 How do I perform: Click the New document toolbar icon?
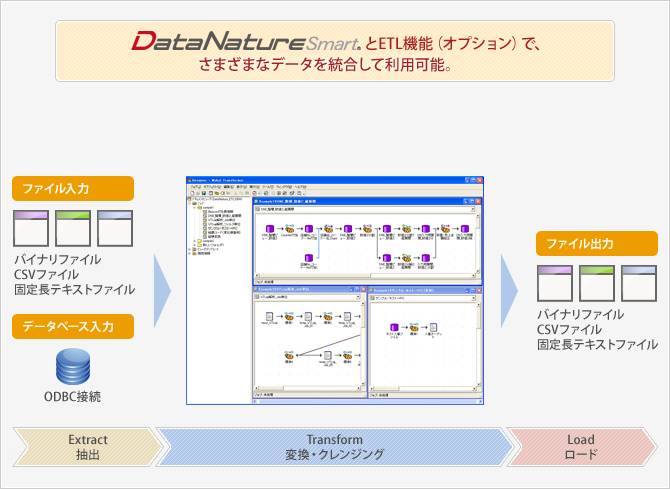192,193
